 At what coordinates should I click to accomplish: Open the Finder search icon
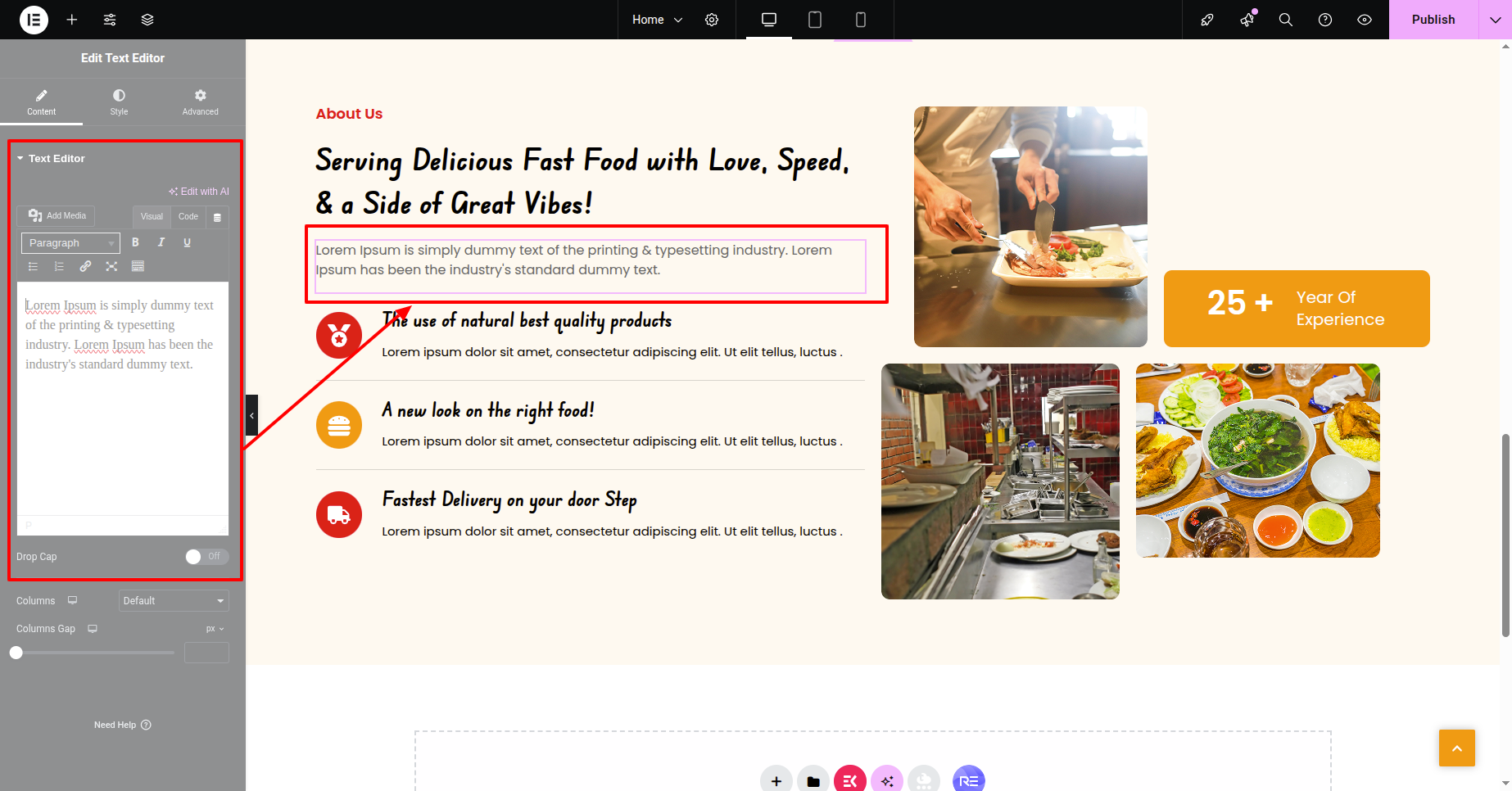pos(1286,20)
